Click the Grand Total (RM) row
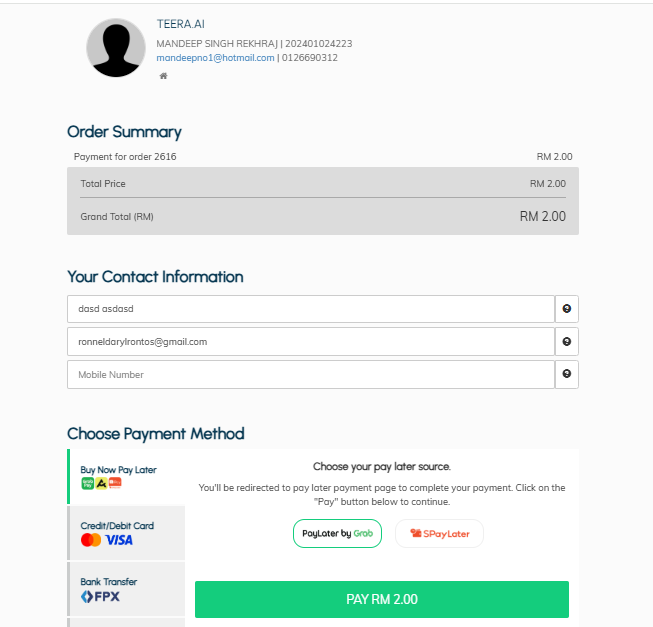The image size is (653, 627). coord(322,217)
